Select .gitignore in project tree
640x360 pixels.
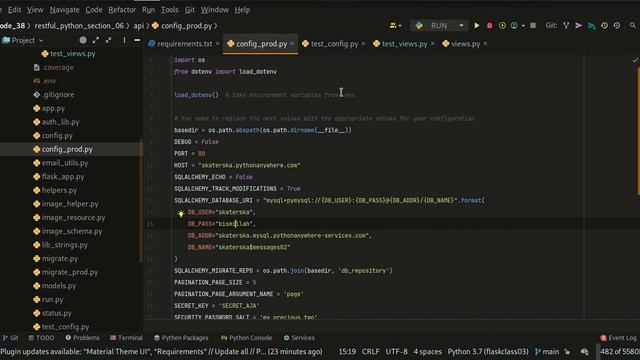click(x=58, y=95)
